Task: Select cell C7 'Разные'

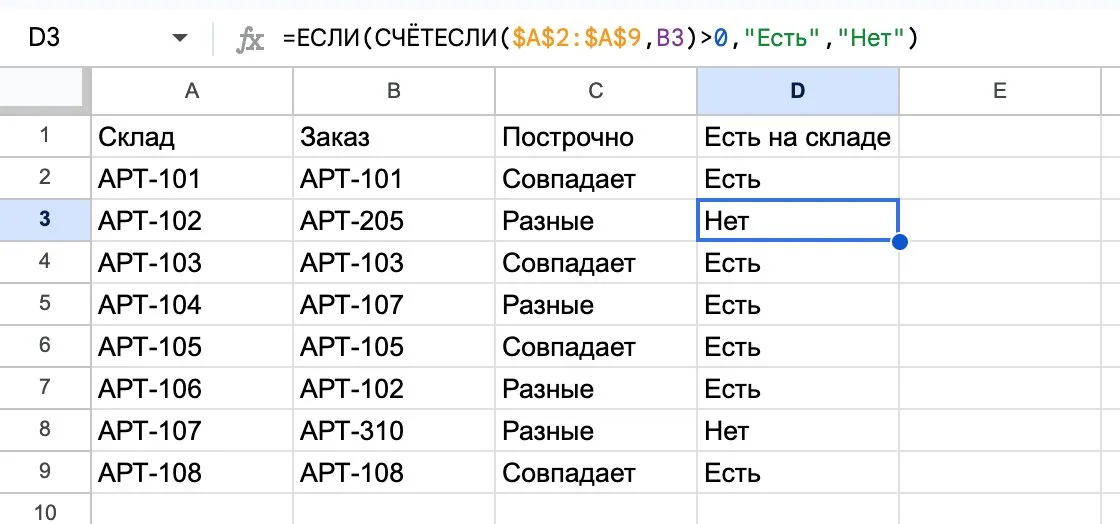Action: (x=596, y=388)
